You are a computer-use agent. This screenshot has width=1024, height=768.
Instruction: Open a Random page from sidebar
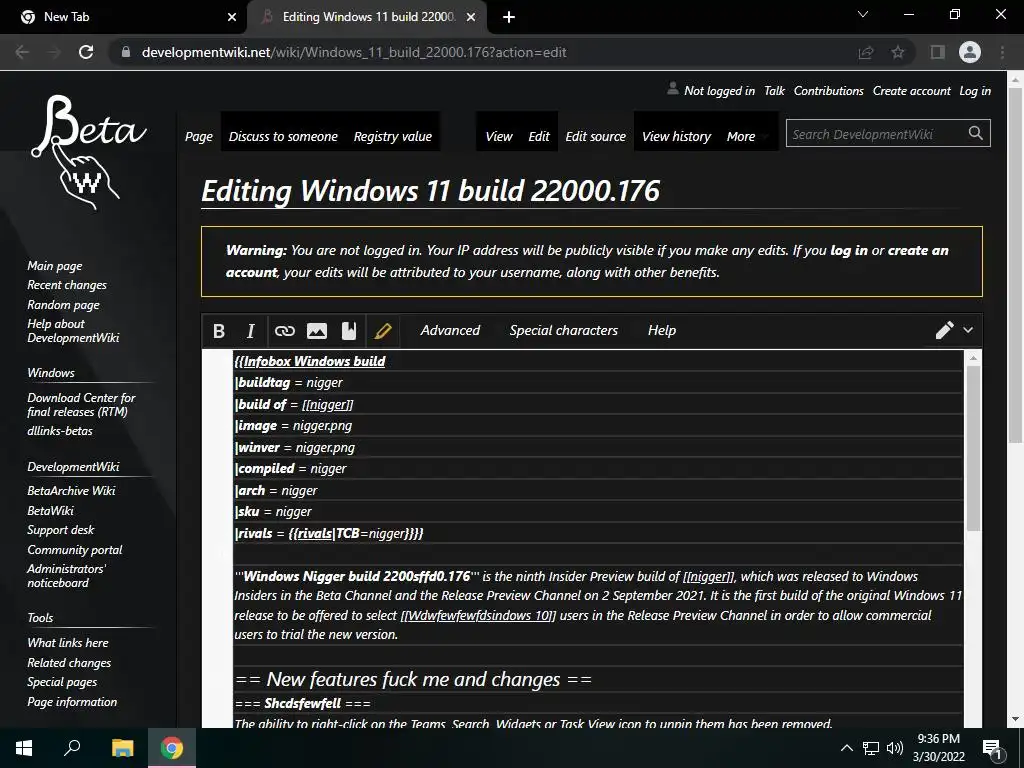(63, 305)
